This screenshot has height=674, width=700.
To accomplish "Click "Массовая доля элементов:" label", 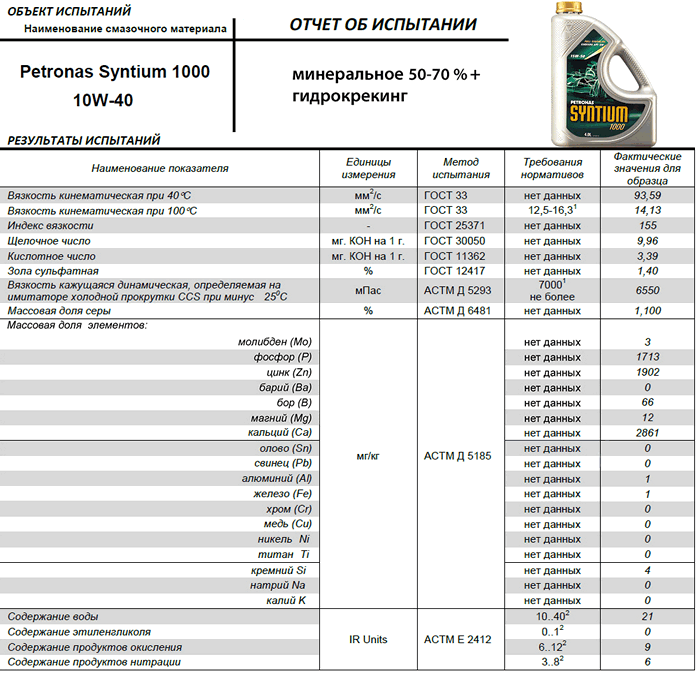I will [77, 325].
